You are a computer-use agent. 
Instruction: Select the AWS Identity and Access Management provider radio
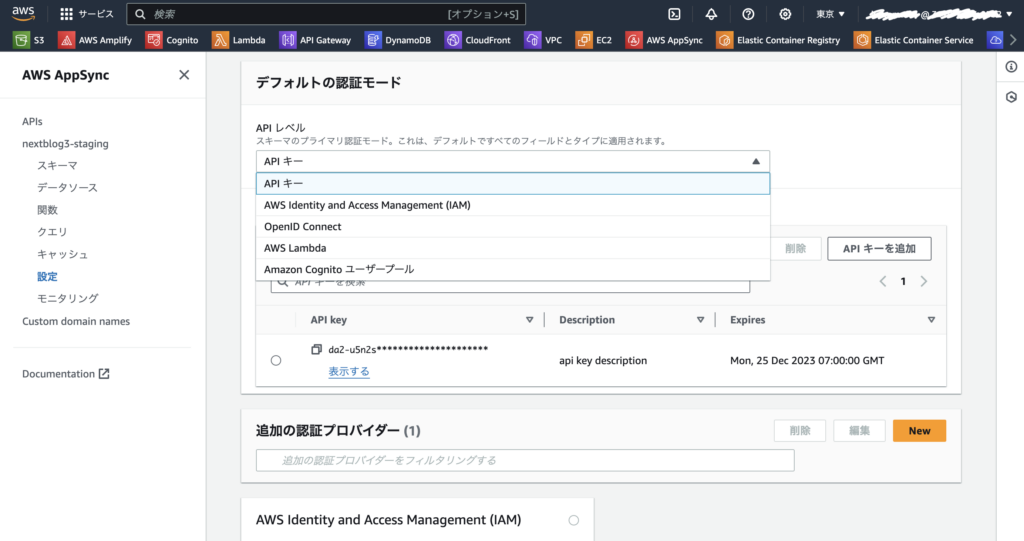point(573,521)
